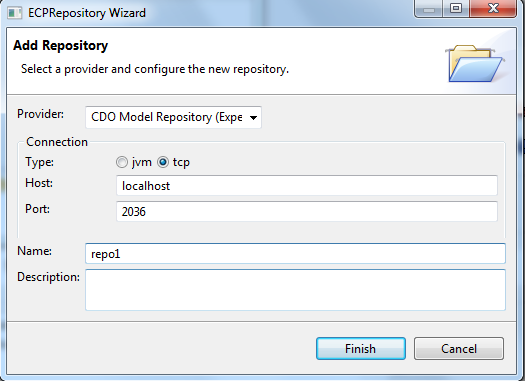Screen dimensions: 527x384
Task: Focus the Name field with repo1
Action: point(295,254)
